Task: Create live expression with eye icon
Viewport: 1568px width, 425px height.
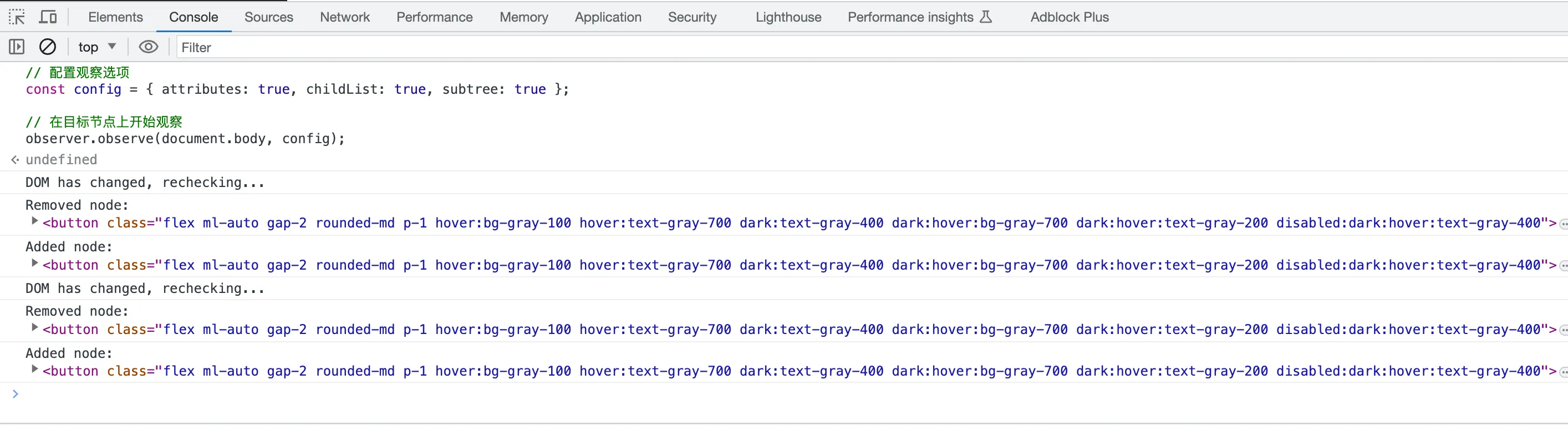Action: click(148, 47)
